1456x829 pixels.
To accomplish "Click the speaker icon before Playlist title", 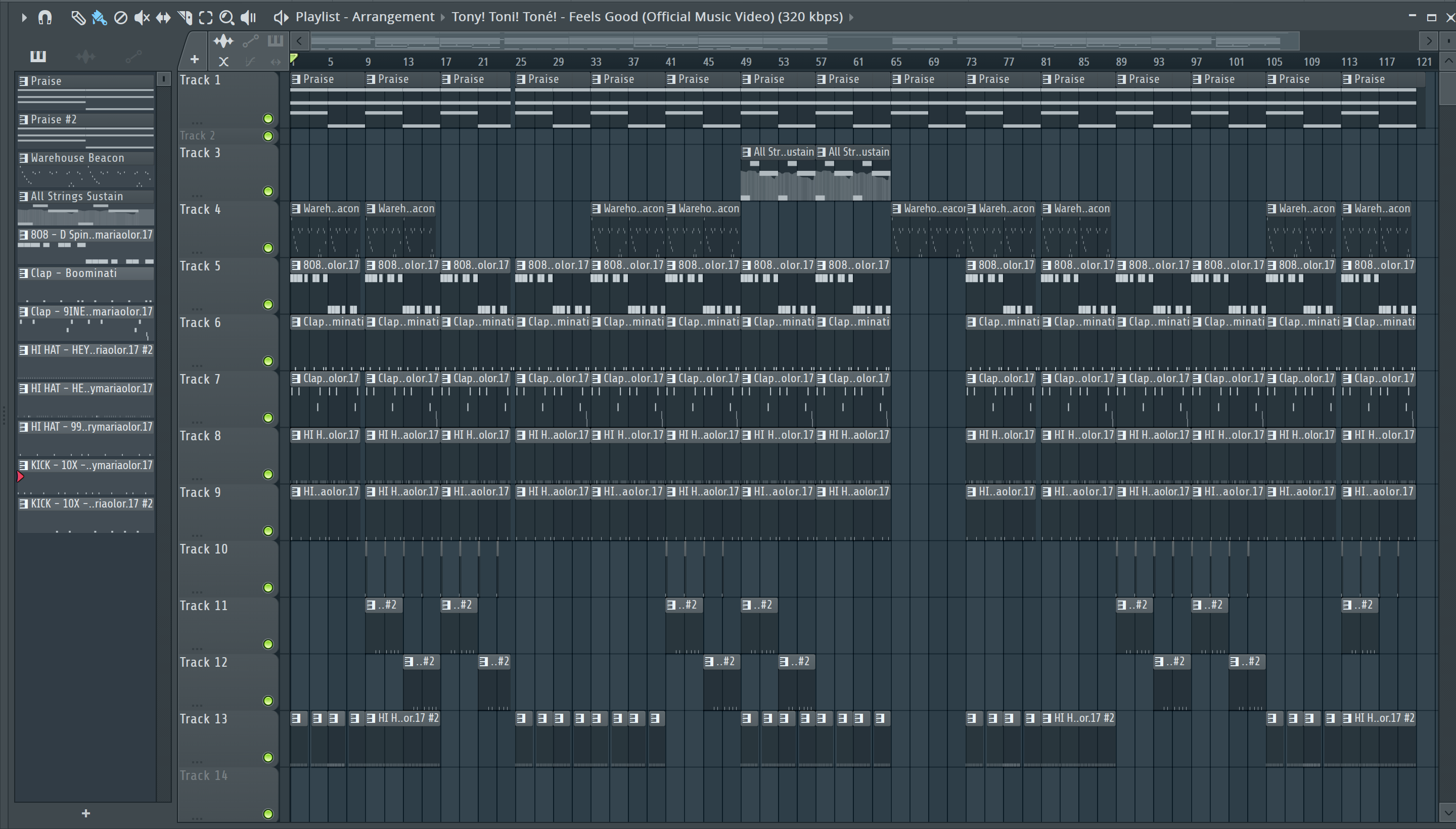I will pos(280,18).
